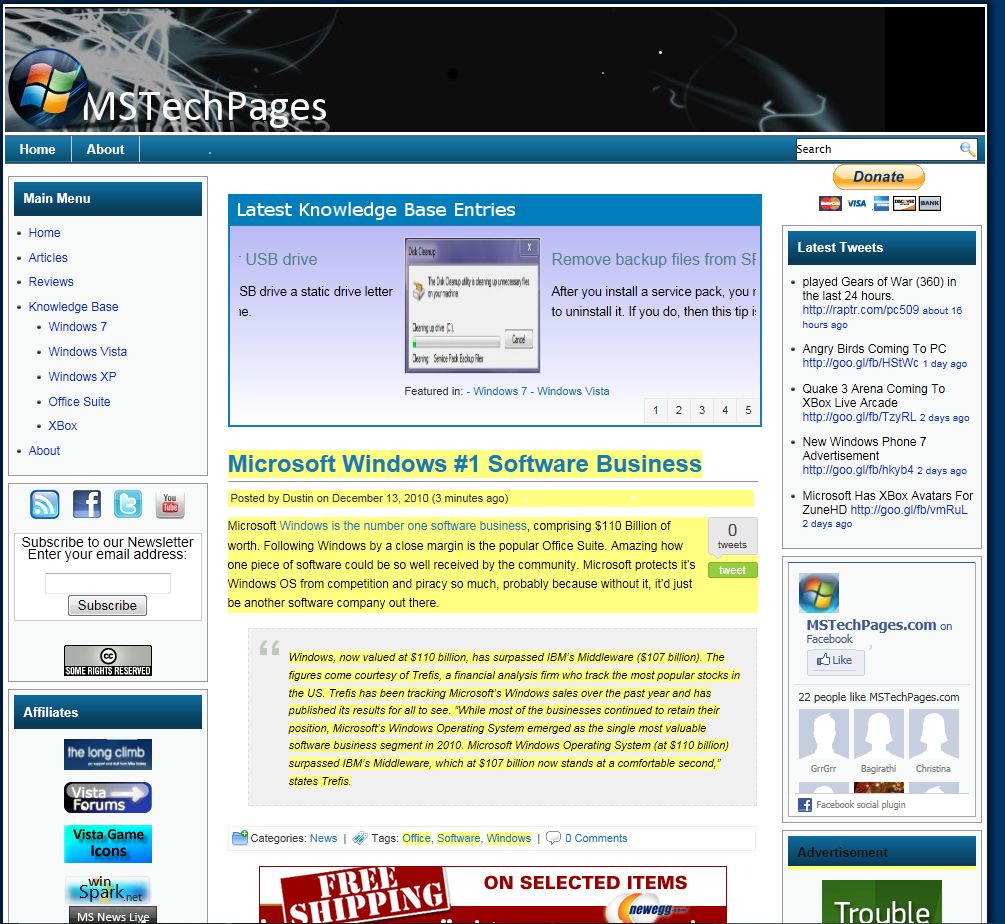The image size is (1005, 924).
Task: Jump to slide 5 in Knowledge Base
Action: (749, 410)
